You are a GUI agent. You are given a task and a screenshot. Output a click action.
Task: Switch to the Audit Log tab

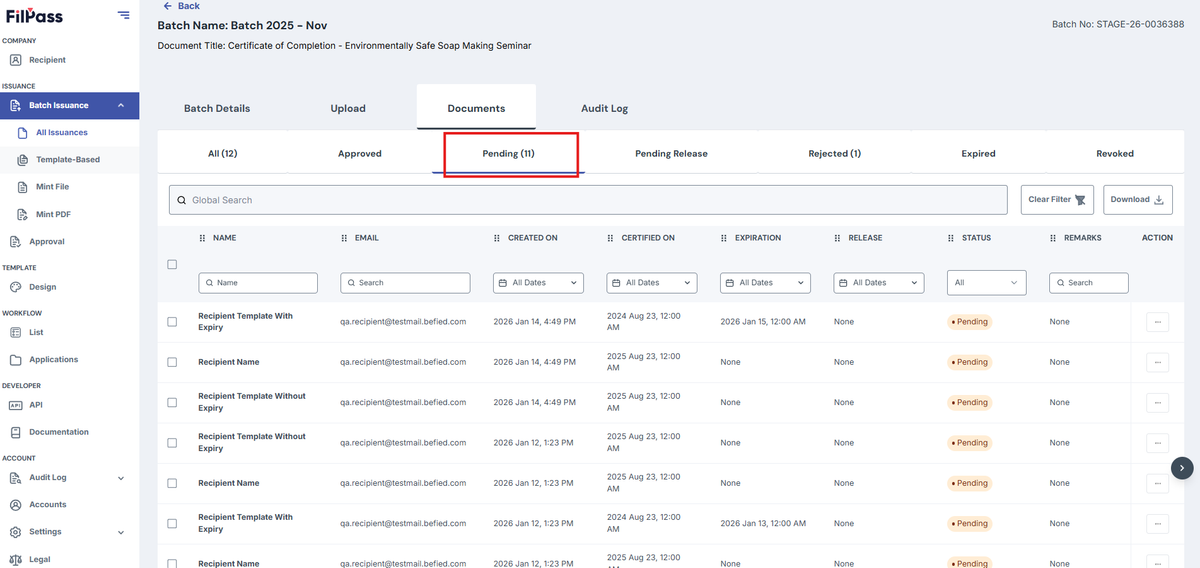[x=605, y=108]
